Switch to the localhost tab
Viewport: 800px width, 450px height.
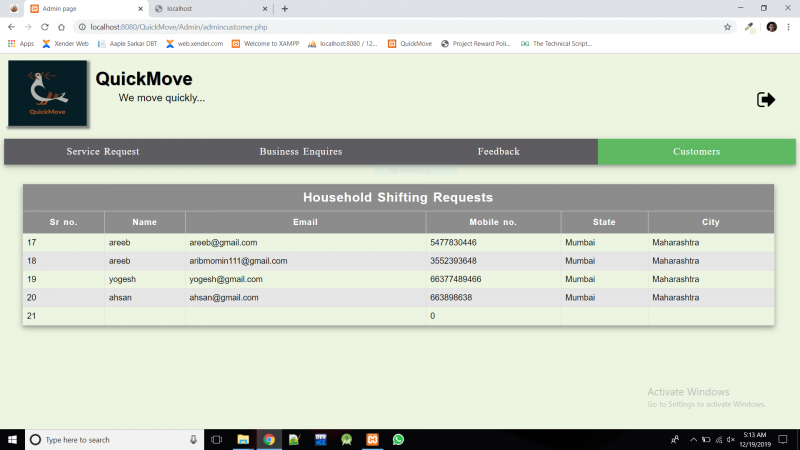pyautogui.click(x=211, y=9)
